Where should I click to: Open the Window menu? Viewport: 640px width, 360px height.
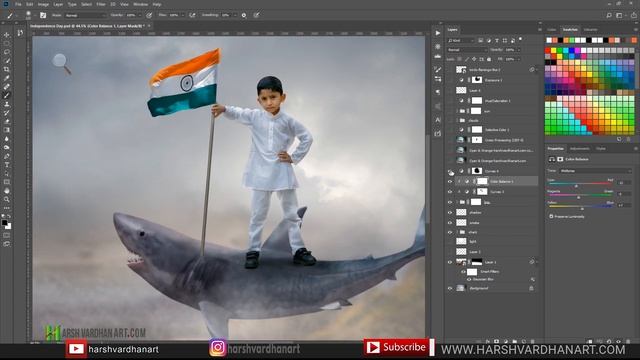tap(140, 4)
